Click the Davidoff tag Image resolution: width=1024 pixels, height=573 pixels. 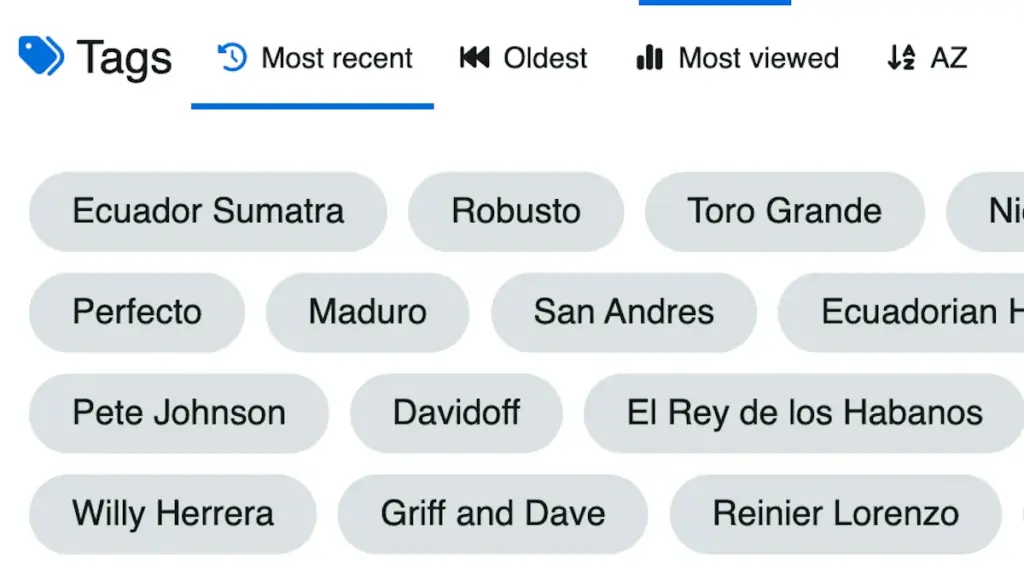pos(456,413)
